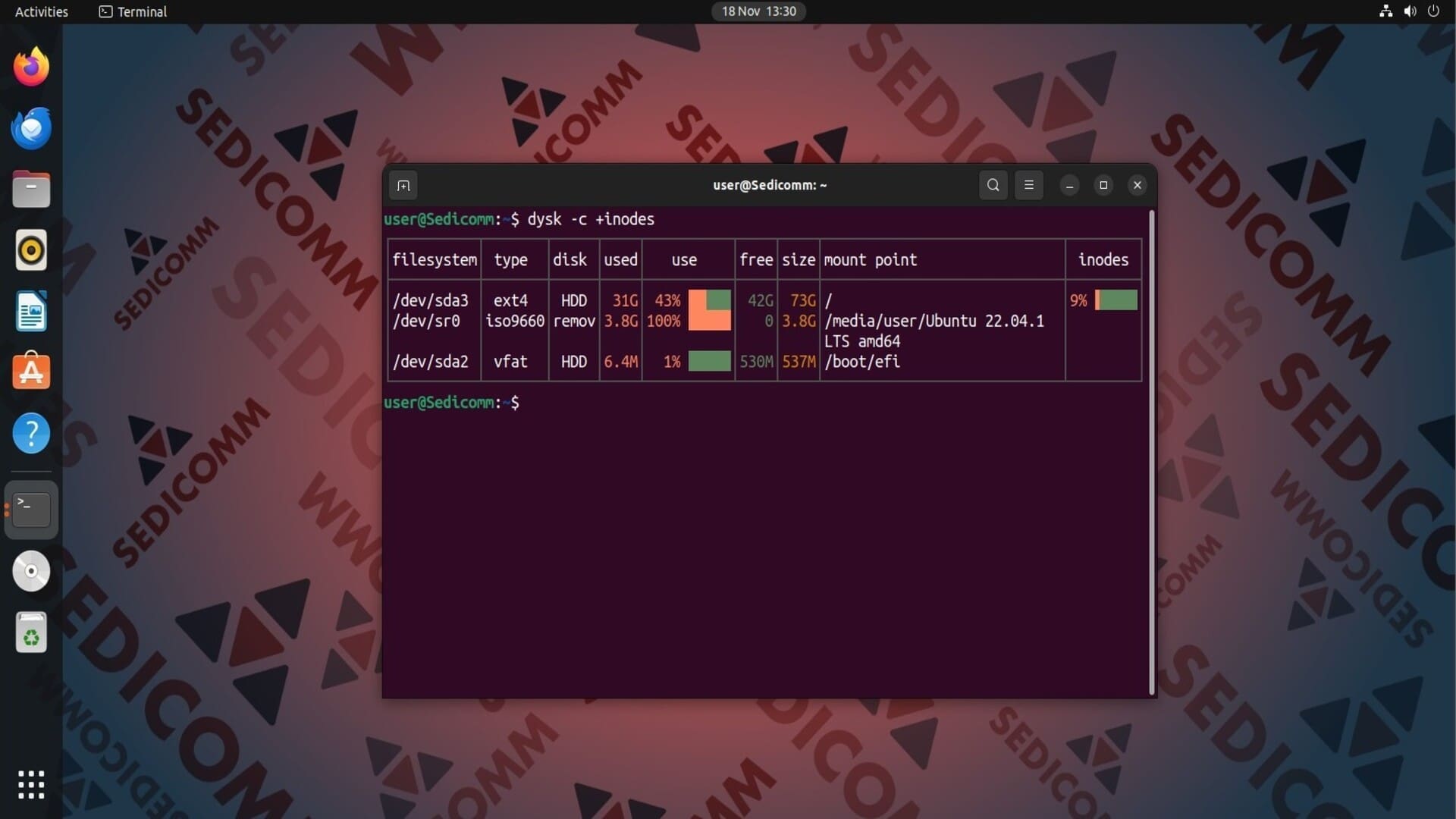Open the power menu in top bar
Image resolution: width=1456 pixels, height=819 pixels.
click(x=1433, y=11)
